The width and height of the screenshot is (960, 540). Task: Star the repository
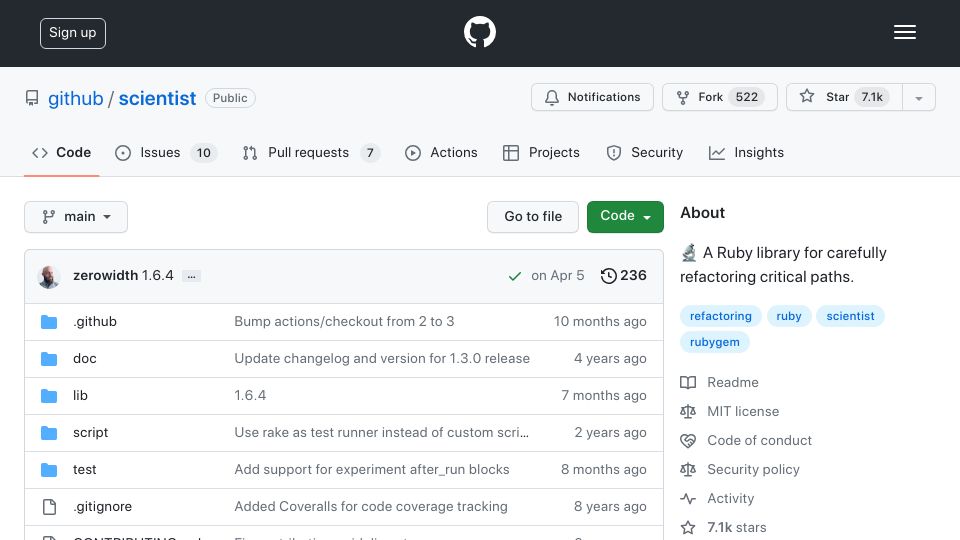click(x=844, y=97)
